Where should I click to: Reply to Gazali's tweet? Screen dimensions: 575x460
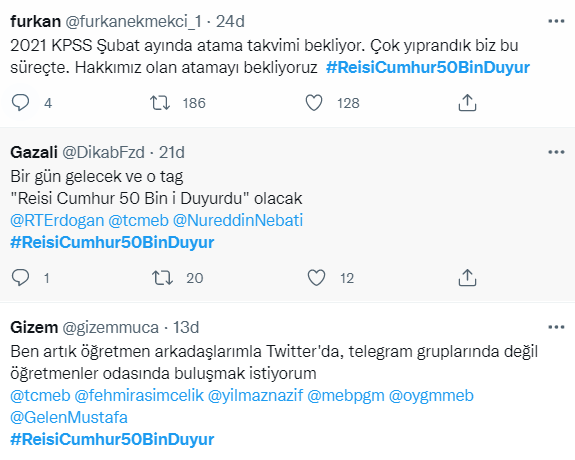(21, 278)
